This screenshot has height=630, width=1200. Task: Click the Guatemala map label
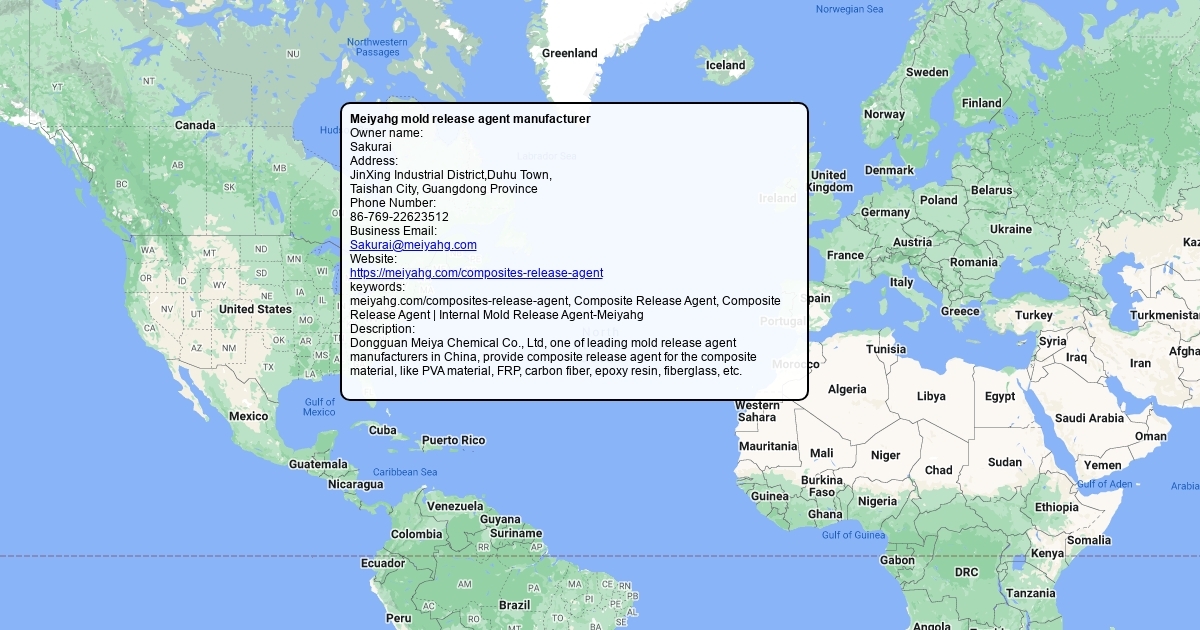pos(318,464)
